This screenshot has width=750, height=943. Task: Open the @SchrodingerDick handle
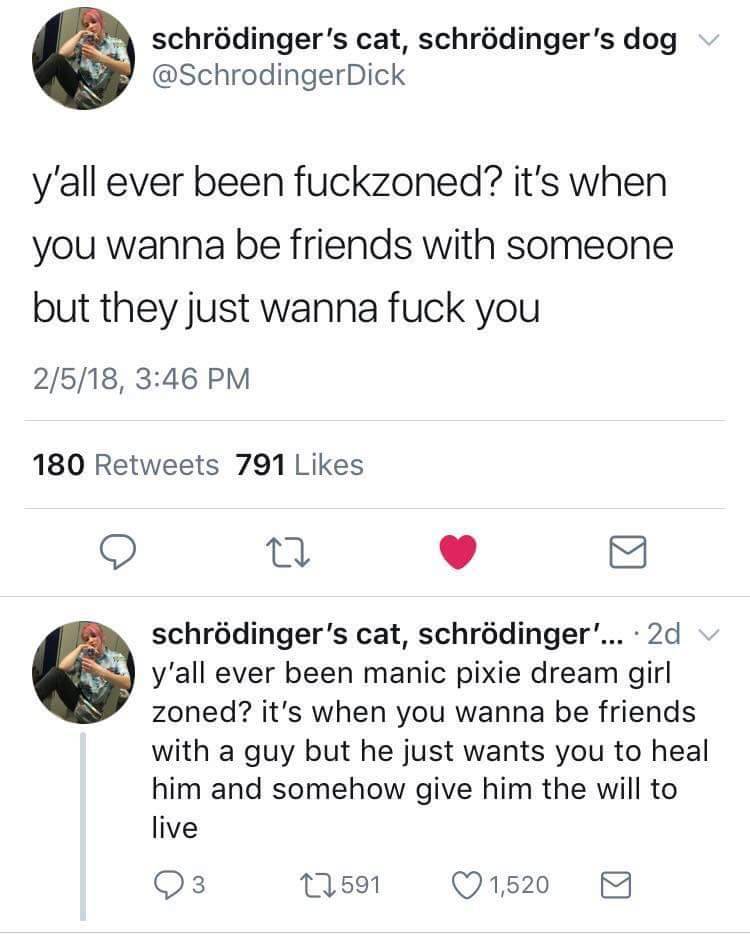(x=279, y=76)
